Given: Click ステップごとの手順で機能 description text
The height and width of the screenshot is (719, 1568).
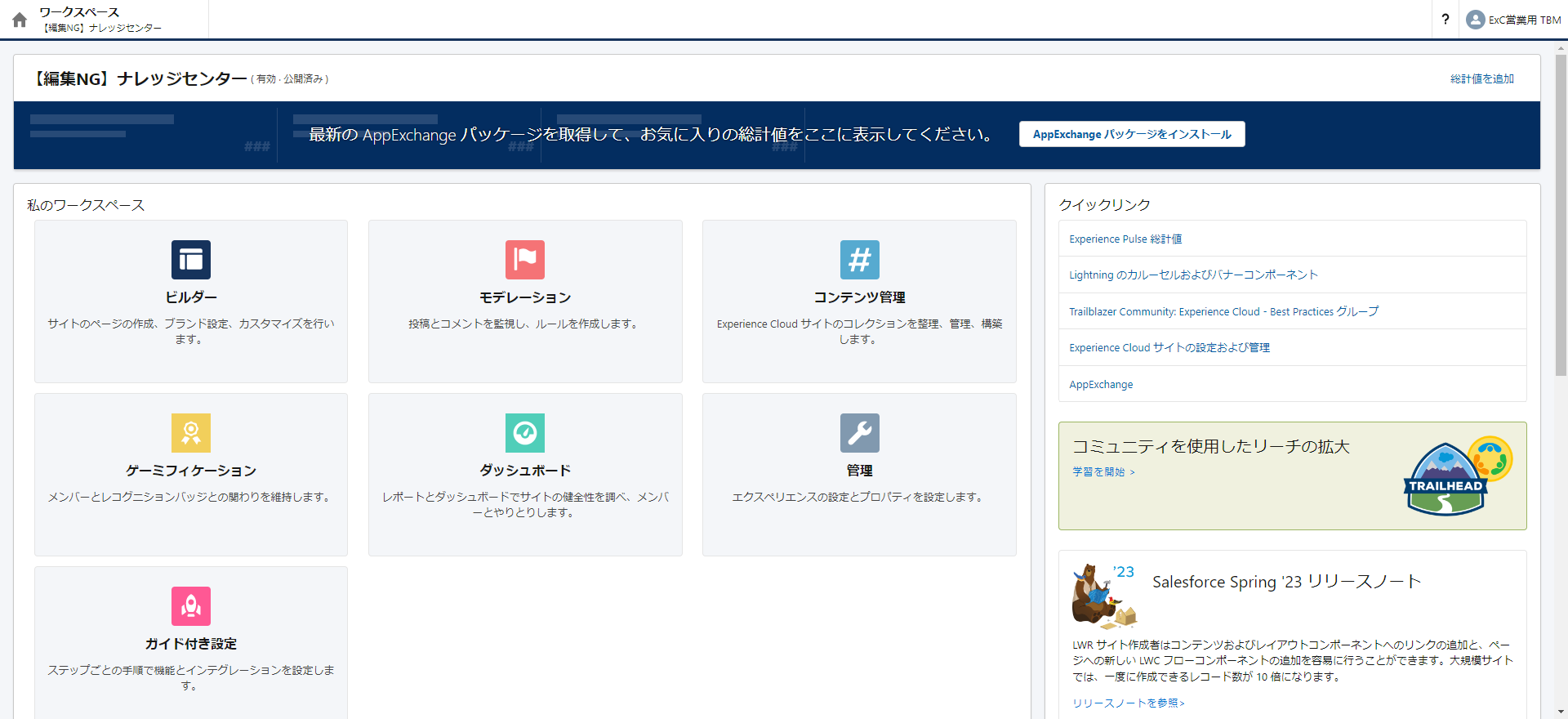Looking at the screenshot, I should tap(191, 677).
